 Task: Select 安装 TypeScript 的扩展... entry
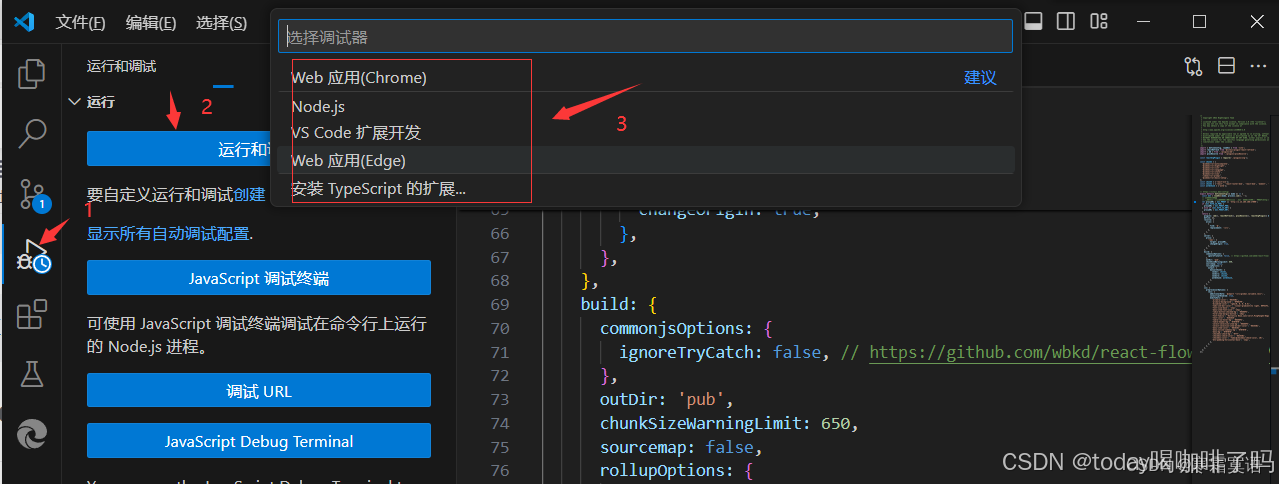pyautogui.click(x=646, y=188)
